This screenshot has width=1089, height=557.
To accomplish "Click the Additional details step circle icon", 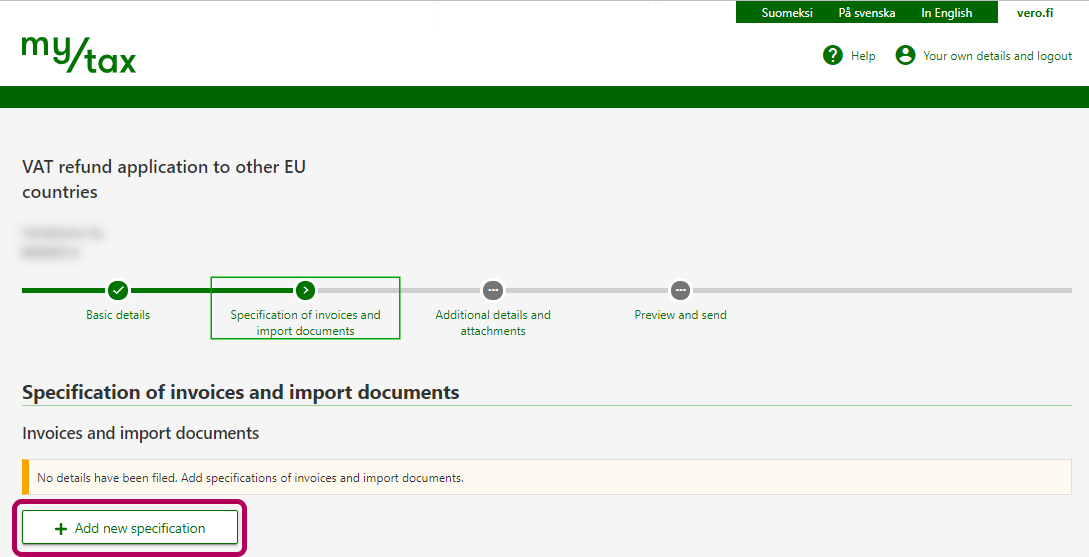I will pos(492,290).
